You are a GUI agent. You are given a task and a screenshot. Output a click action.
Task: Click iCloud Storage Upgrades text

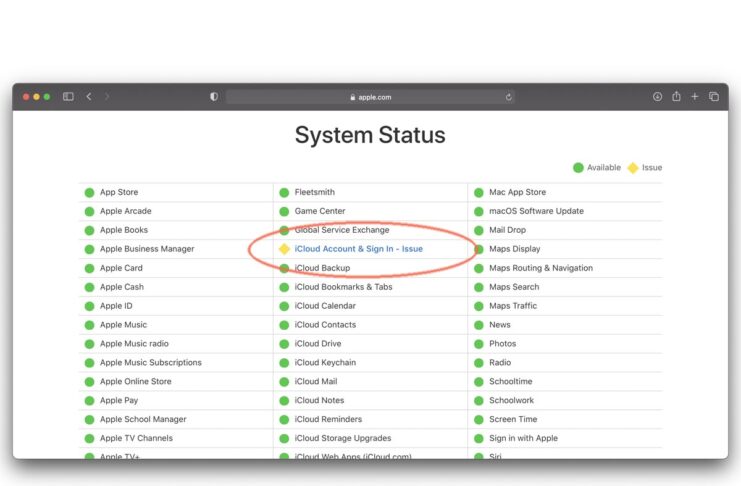(343, 438)
